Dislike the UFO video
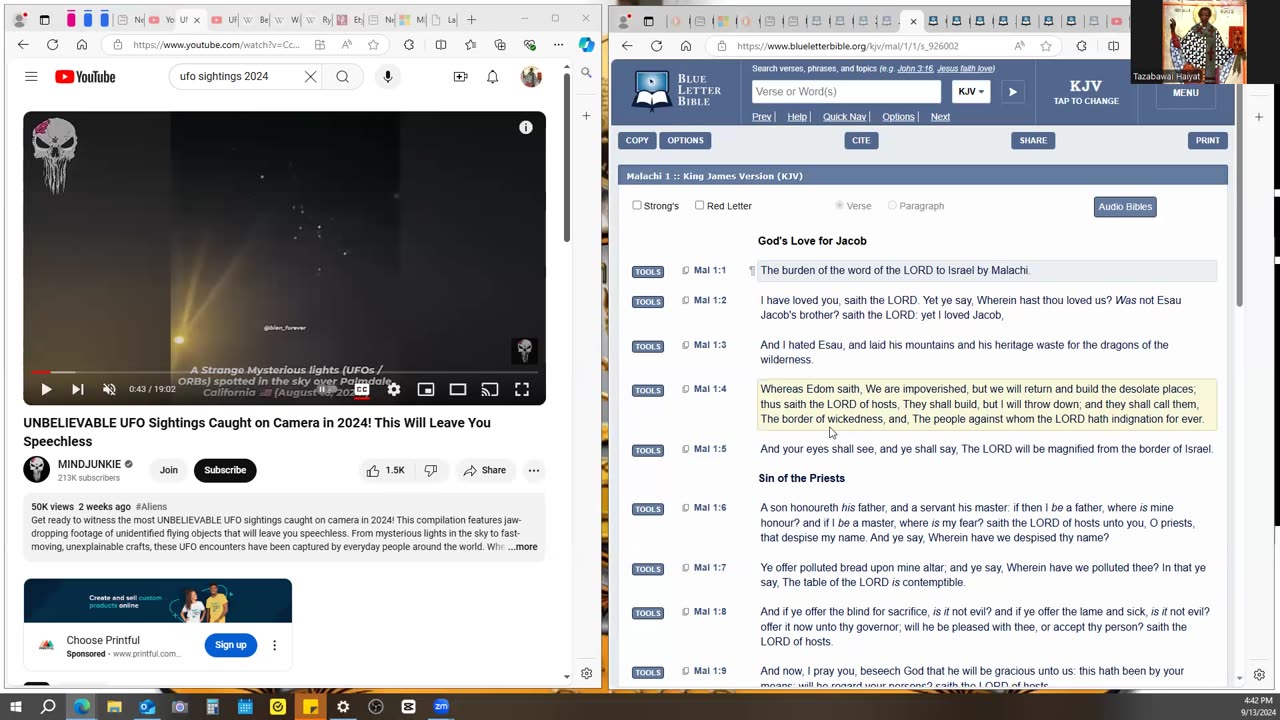The image size is (1280, 720). [x=431, y=470]
